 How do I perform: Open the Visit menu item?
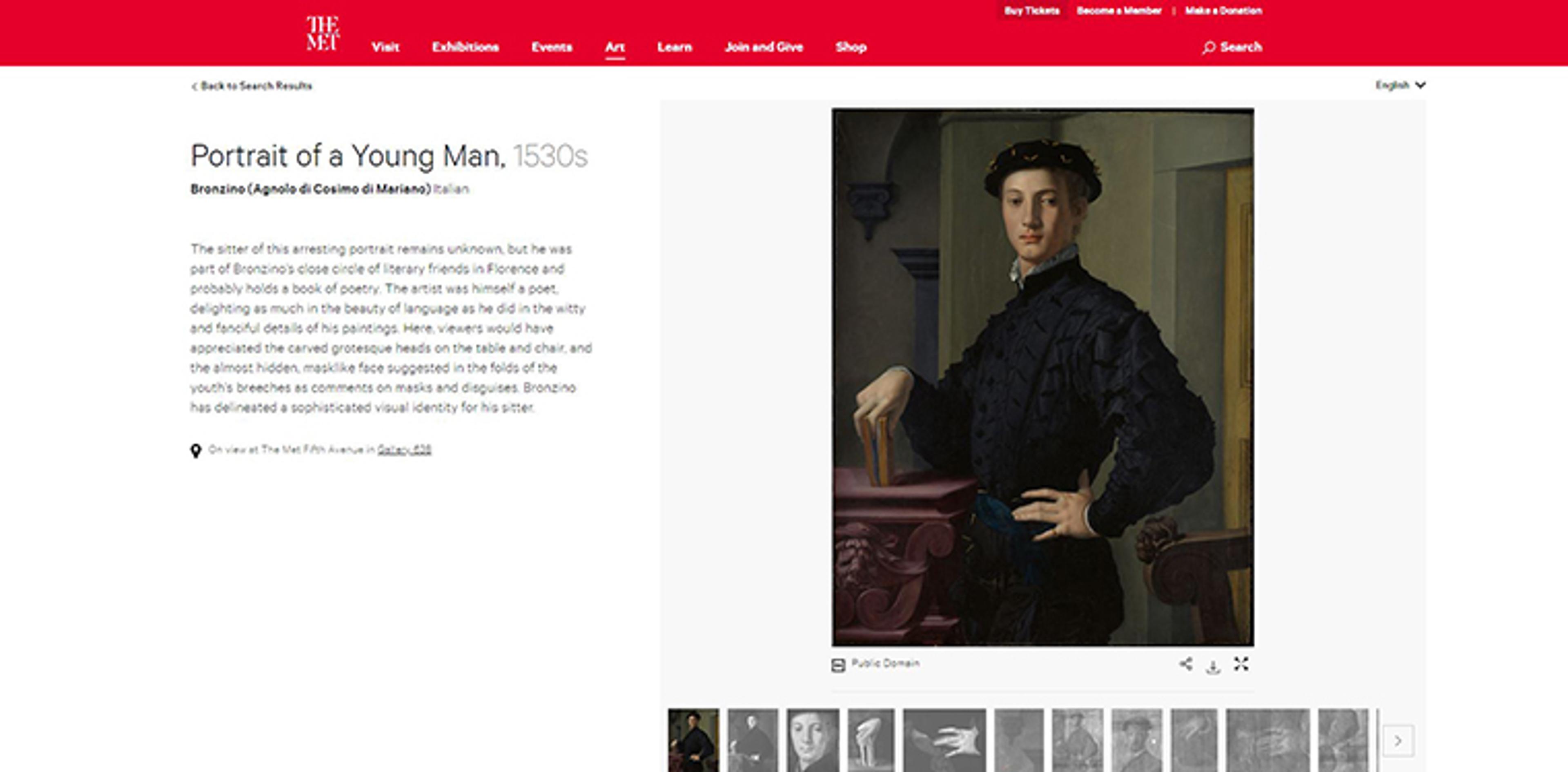(385, 47)
